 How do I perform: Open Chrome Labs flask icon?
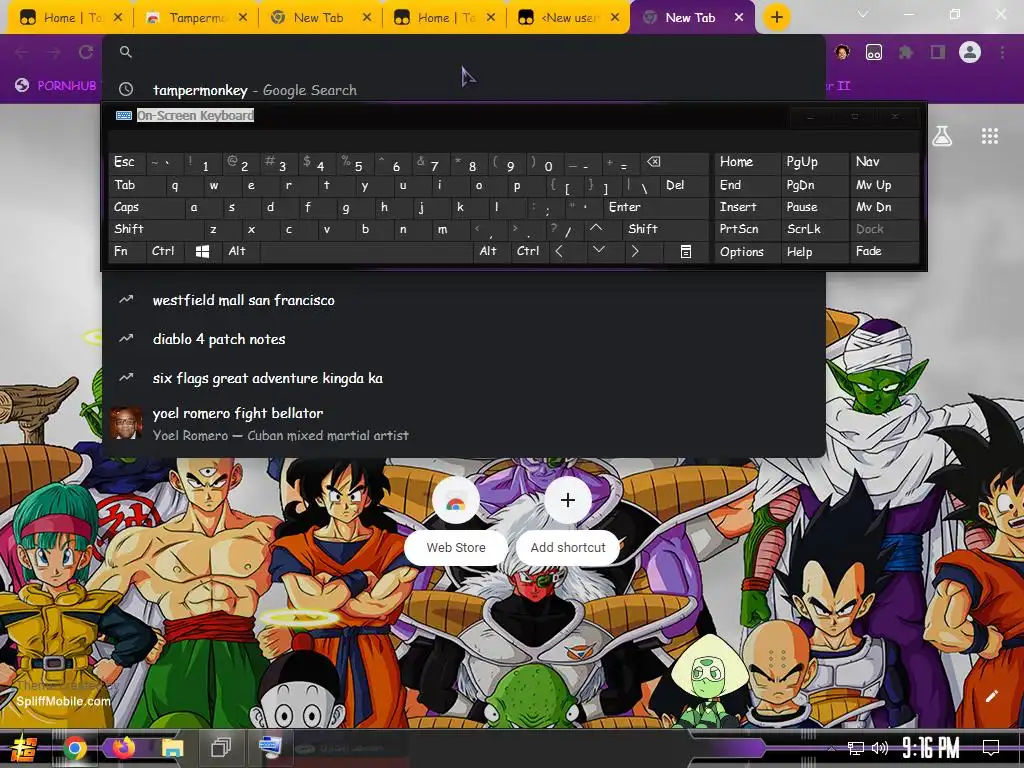[x=942, y=136]
